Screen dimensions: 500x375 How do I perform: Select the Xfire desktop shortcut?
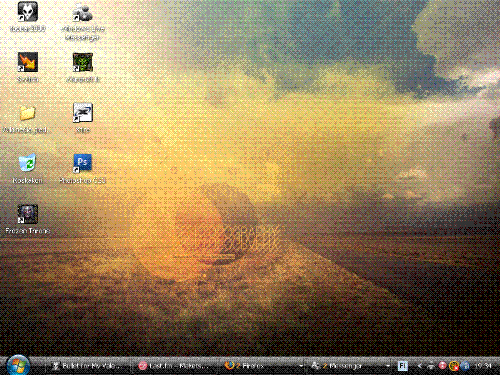[83, 118]
